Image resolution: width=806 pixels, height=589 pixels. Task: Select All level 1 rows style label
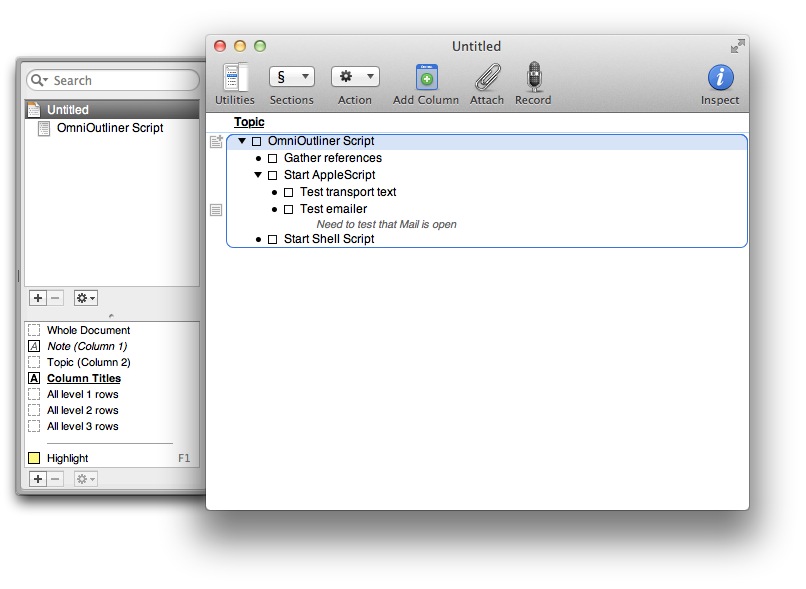(83, 394)
